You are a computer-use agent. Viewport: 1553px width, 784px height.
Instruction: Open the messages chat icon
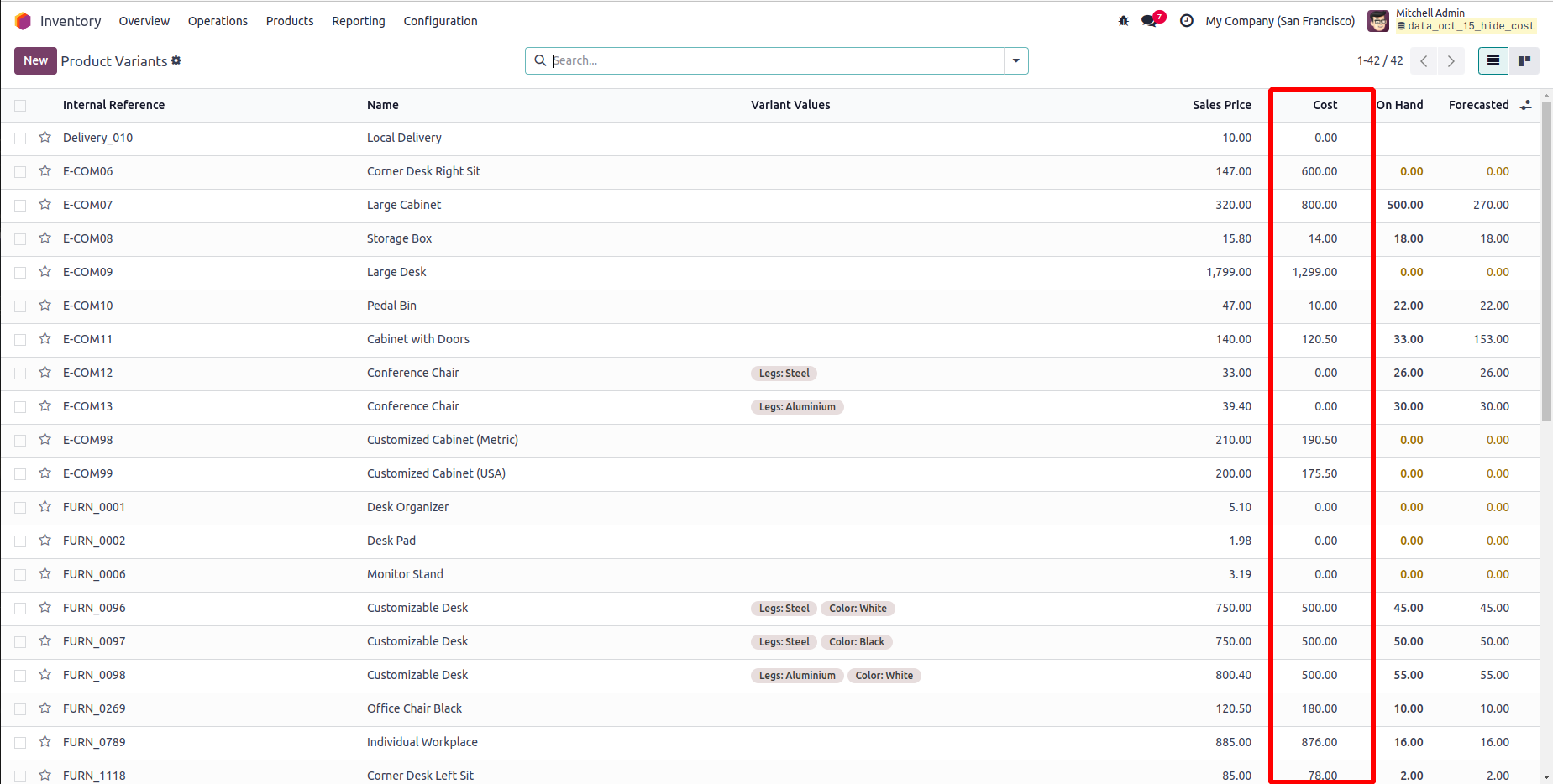tap(1150, 21)
